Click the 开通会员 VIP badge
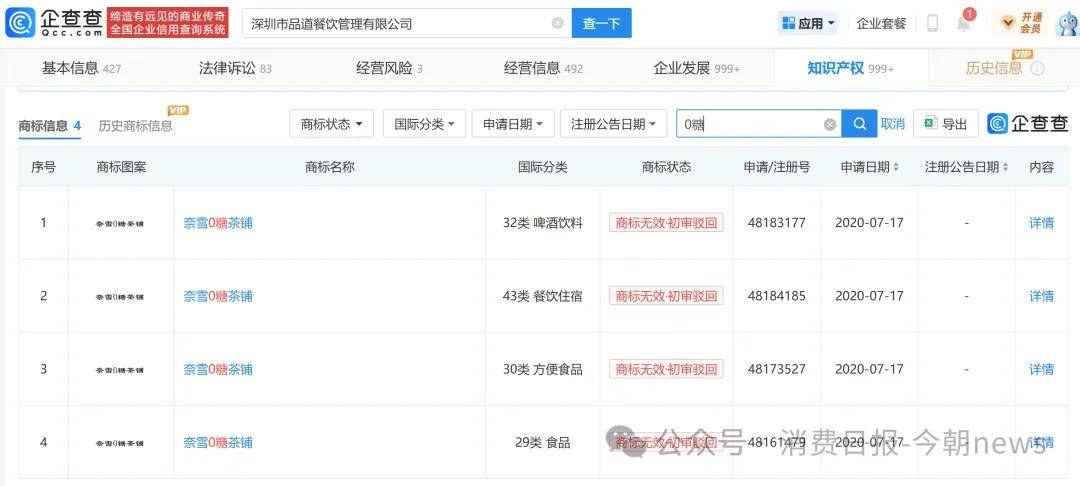The width and height of the screenshot is (1080, 486). [x=1021, y=23]
